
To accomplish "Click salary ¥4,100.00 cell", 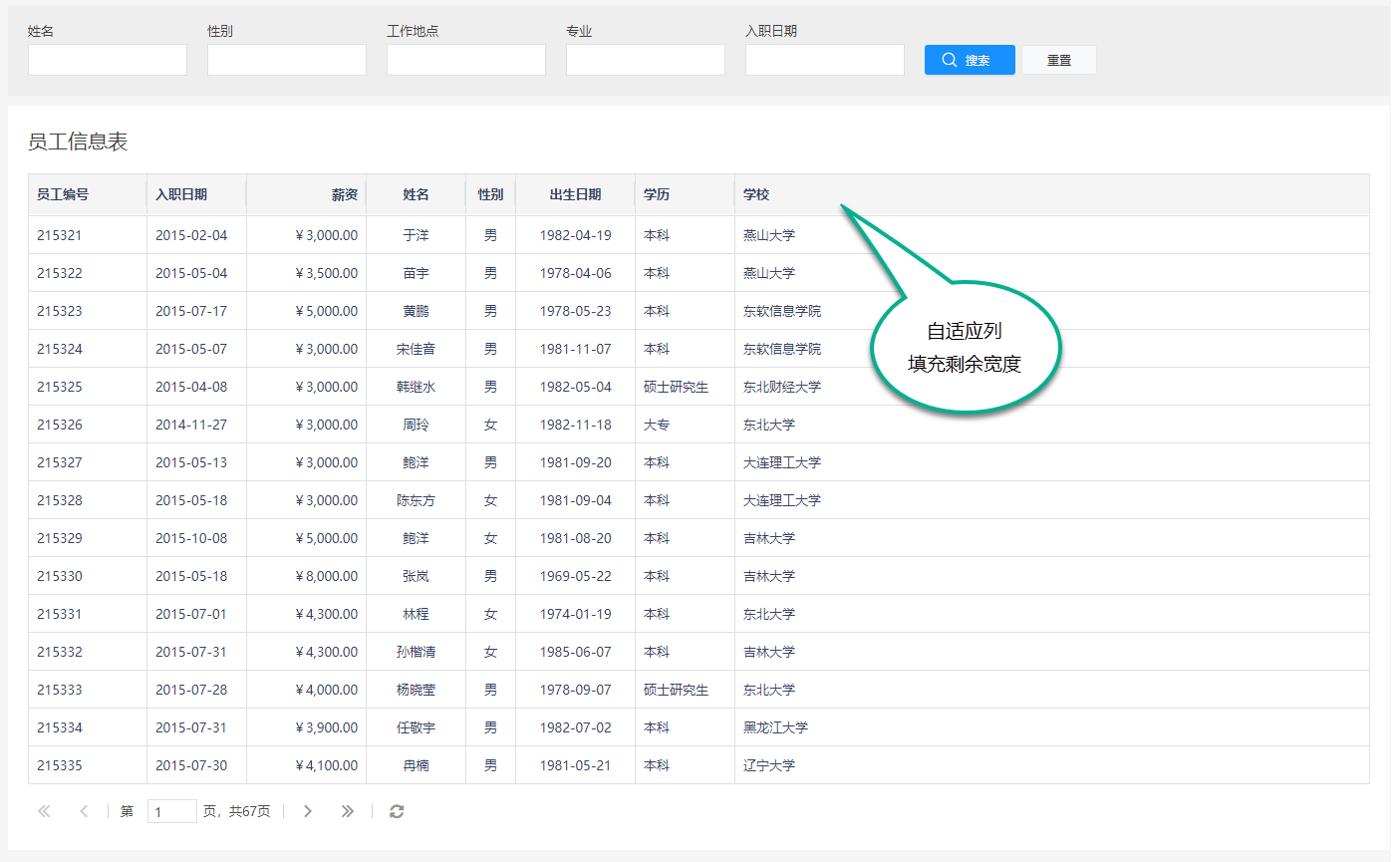I will [x=306, y=765].
